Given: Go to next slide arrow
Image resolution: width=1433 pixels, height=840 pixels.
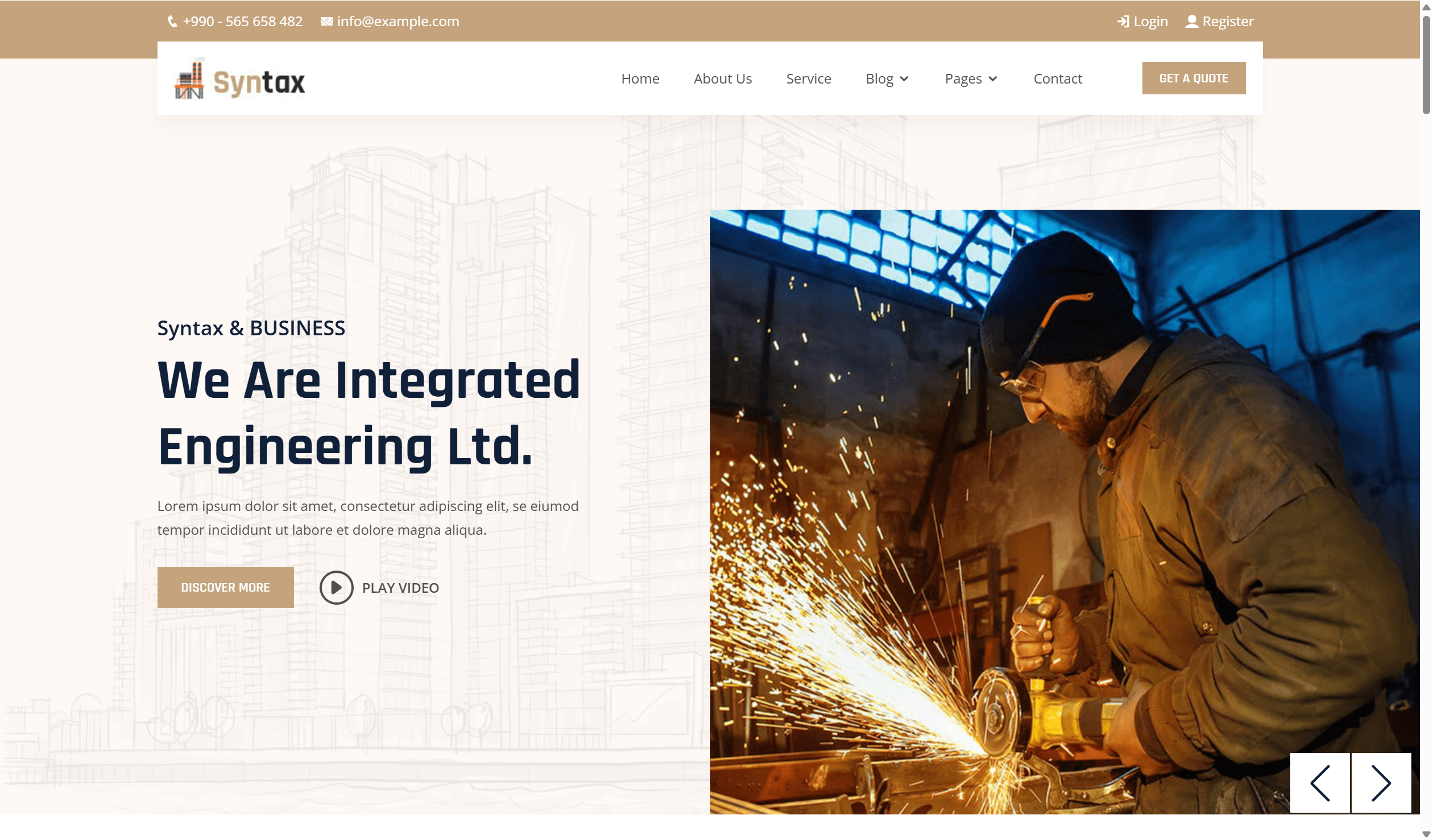Looking at the screenshot, I should (x=1381, y=783).
